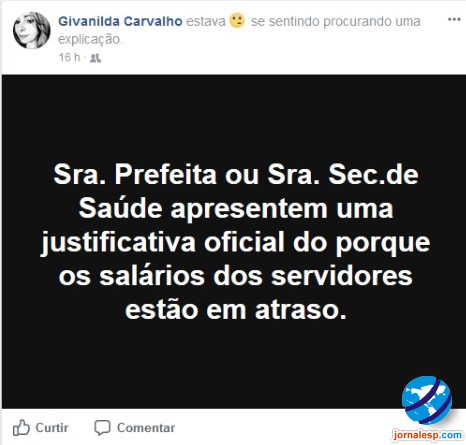Click the word 'explicação' in the header
The image size is (466, 445).
(90, 39)
